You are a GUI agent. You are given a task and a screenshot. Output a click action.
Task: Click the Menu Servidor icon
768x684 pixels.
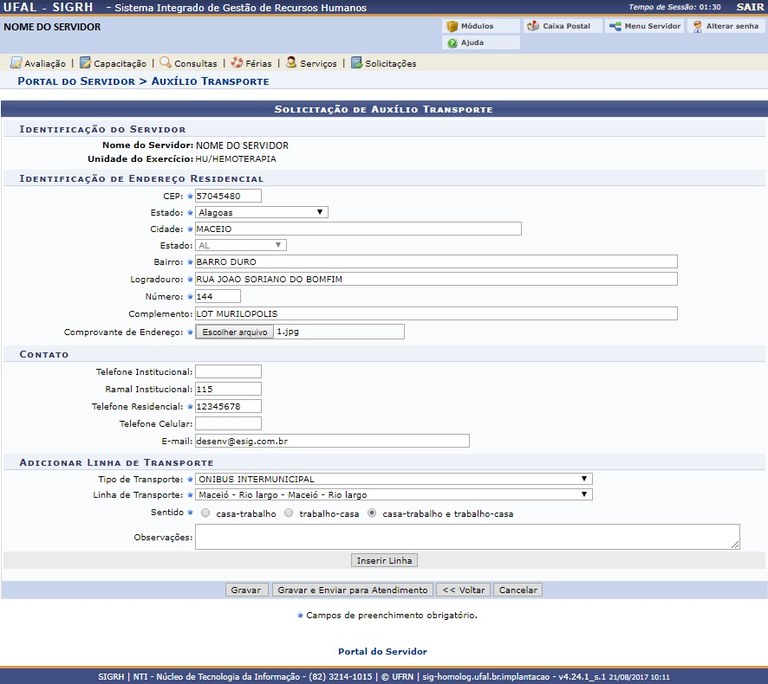(x=614, y=26)
